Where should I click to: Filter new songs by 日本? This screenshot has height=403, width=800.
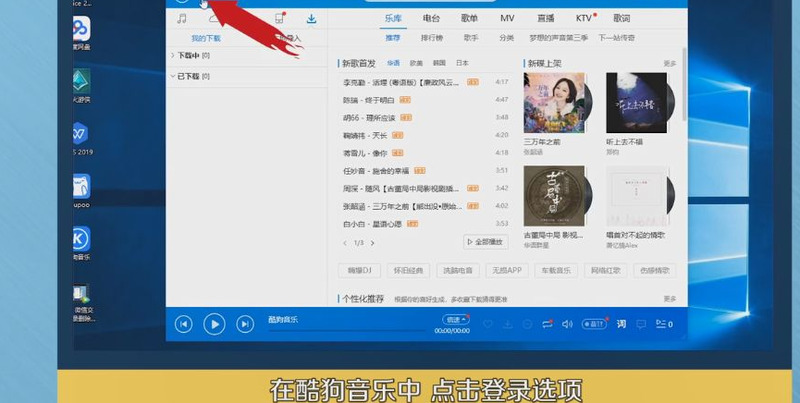point(462,63)
